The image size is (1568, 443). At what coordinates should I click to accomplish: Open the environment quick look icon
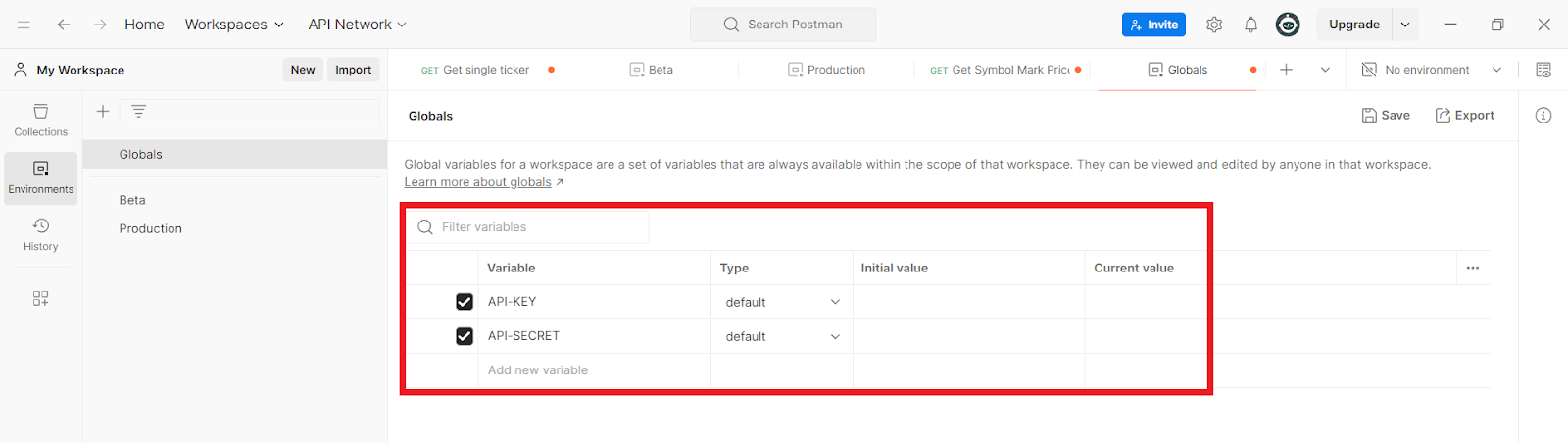[x=1543, y=70]
